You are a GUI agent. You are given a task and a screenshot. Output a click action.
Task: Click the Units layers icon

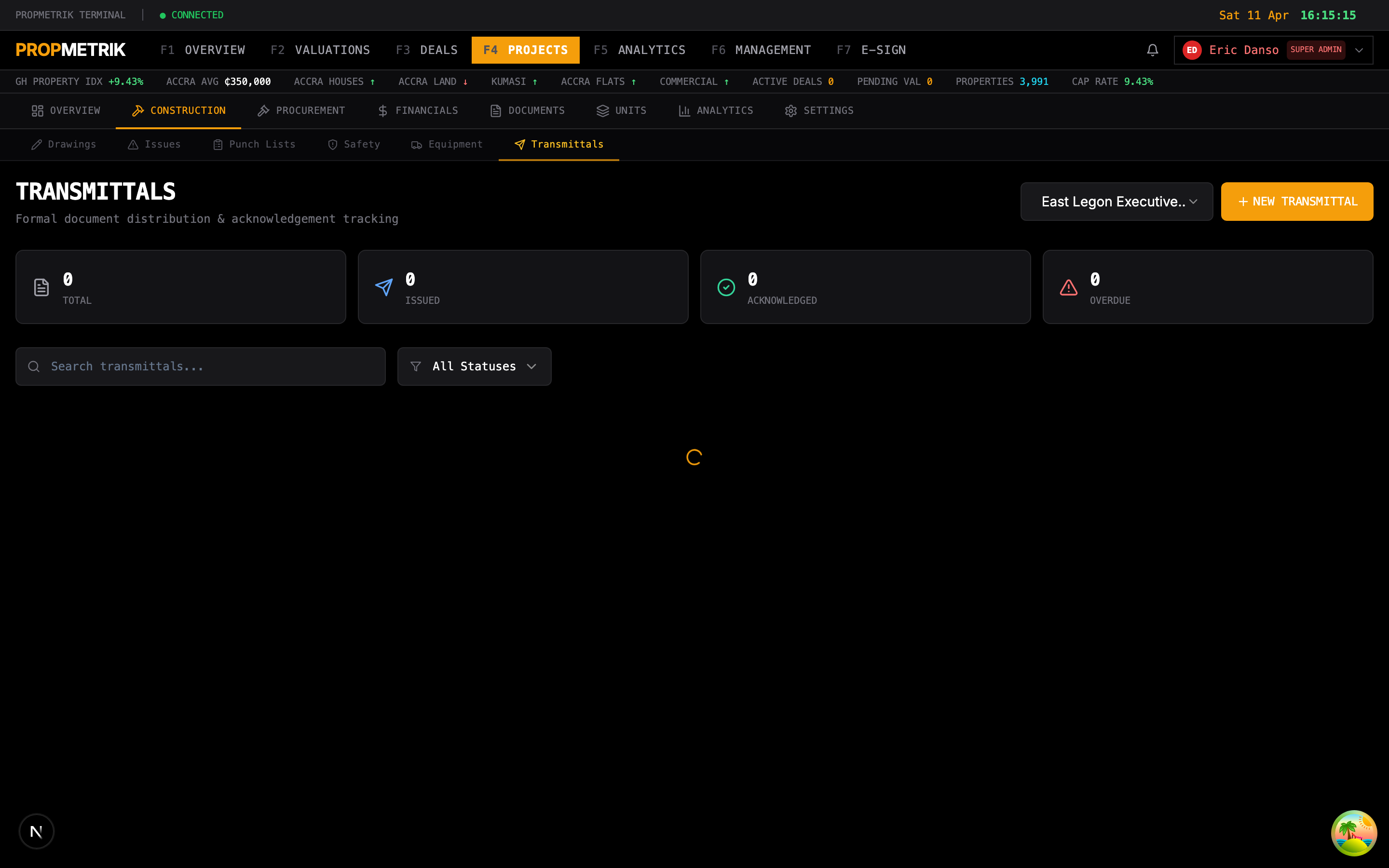point(602,111)
